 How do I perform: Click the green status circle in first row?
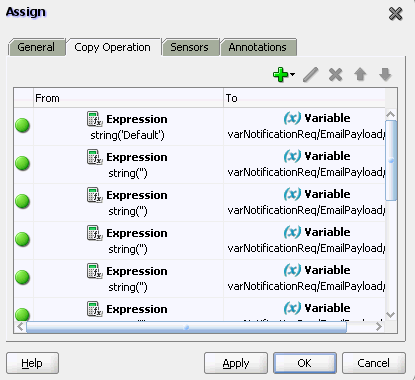click(x=23, y=126)
